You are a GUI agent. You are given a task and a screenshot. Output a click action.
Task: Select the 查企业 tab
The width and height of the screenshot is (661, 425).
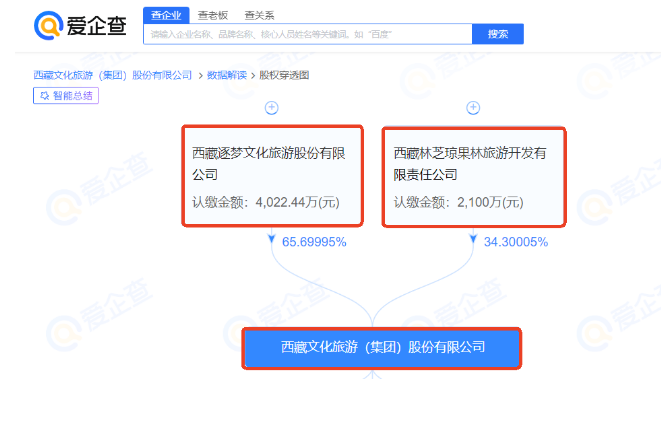166,15
